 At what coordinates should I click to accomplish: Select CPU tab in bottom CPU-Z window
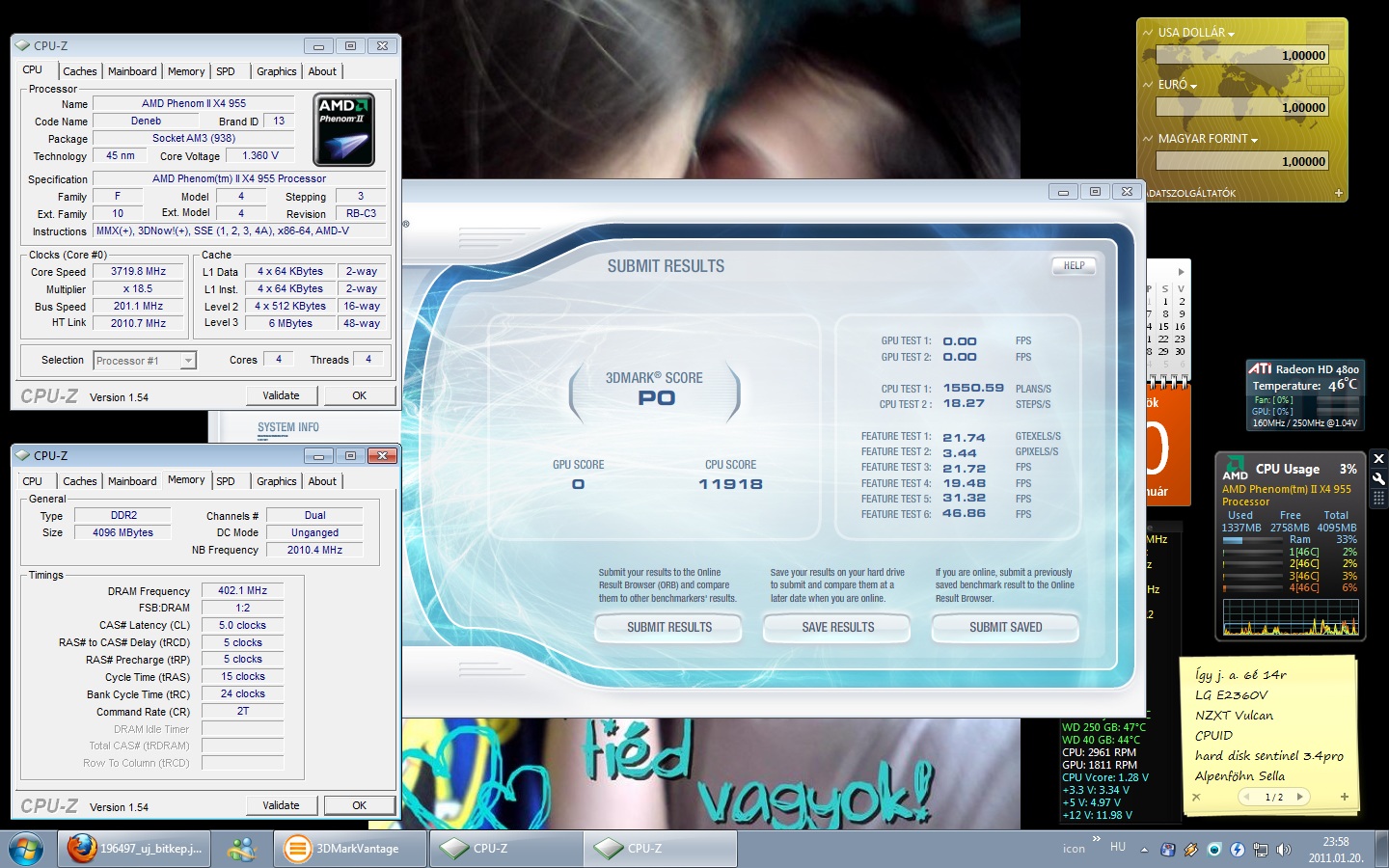pyautogui.click(x=33, y=481)
